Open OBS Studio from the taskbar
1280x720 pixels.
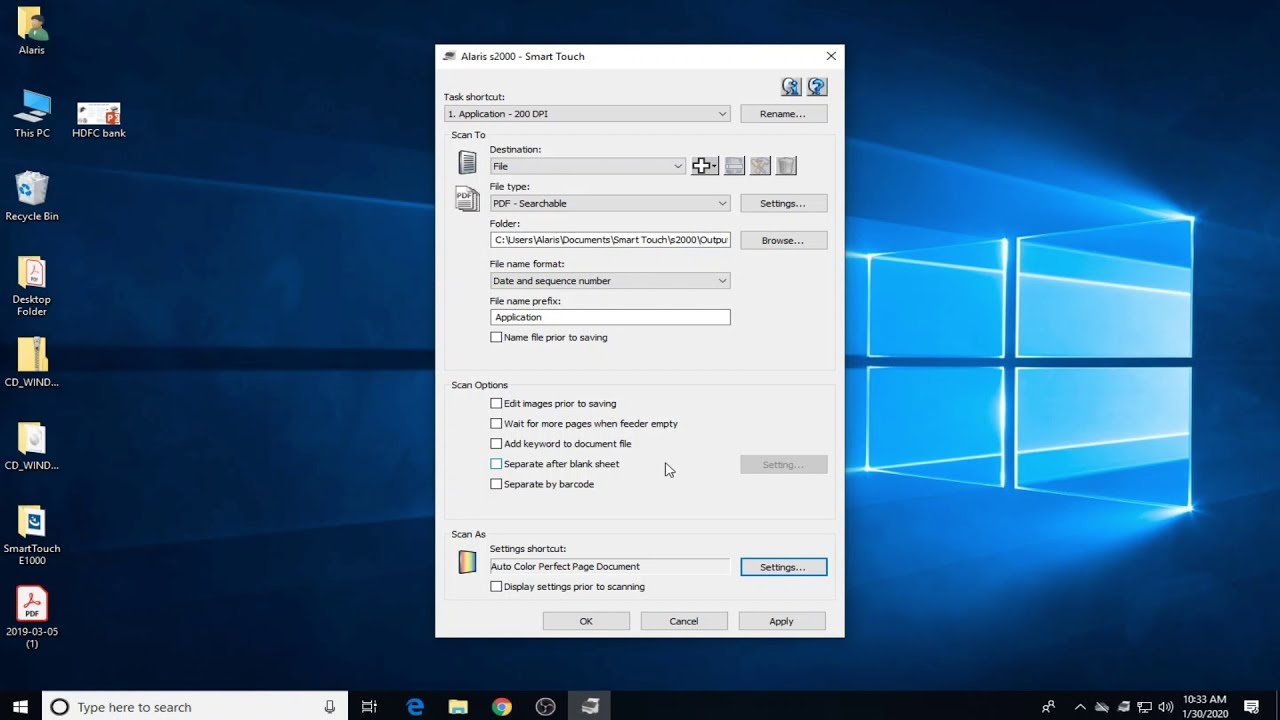[x=545, y=707]
